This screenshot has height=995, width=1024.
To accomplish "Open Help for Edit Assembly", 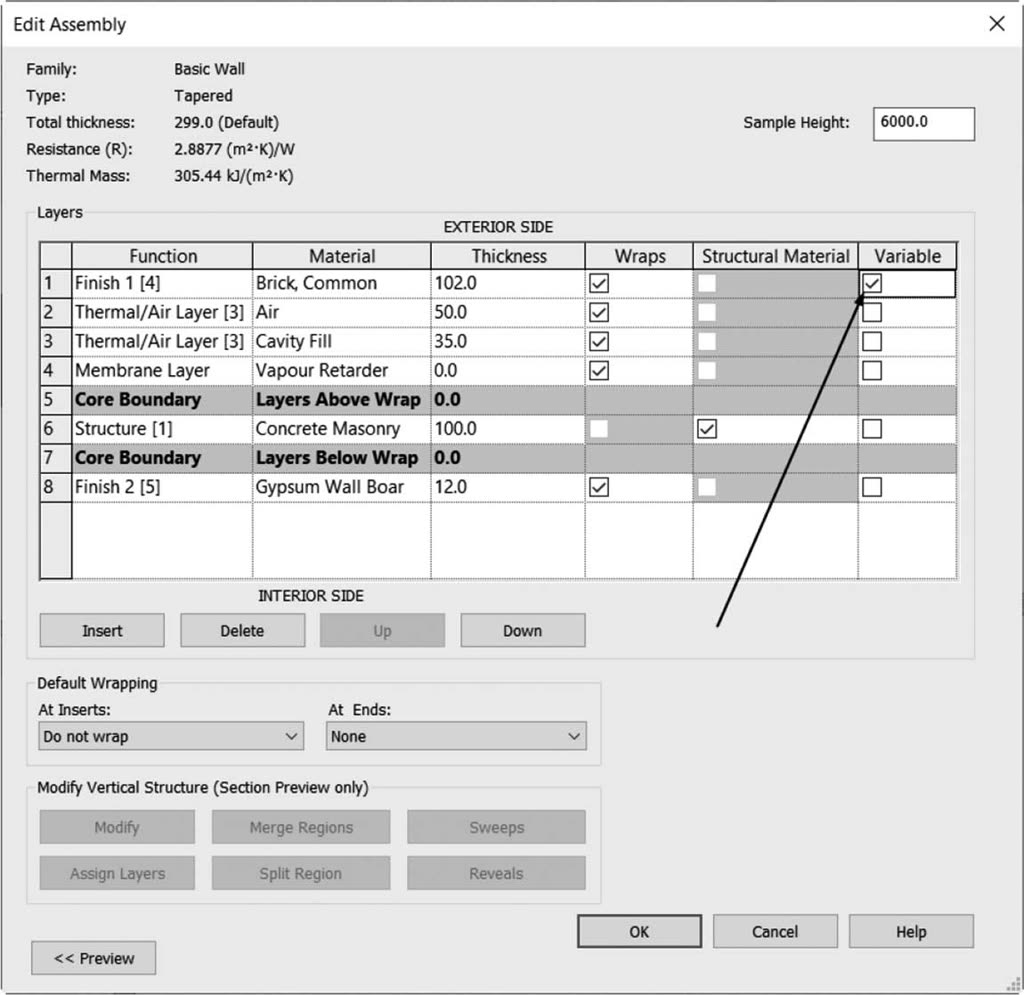I will pyautogui.click(x=911, y=932).
